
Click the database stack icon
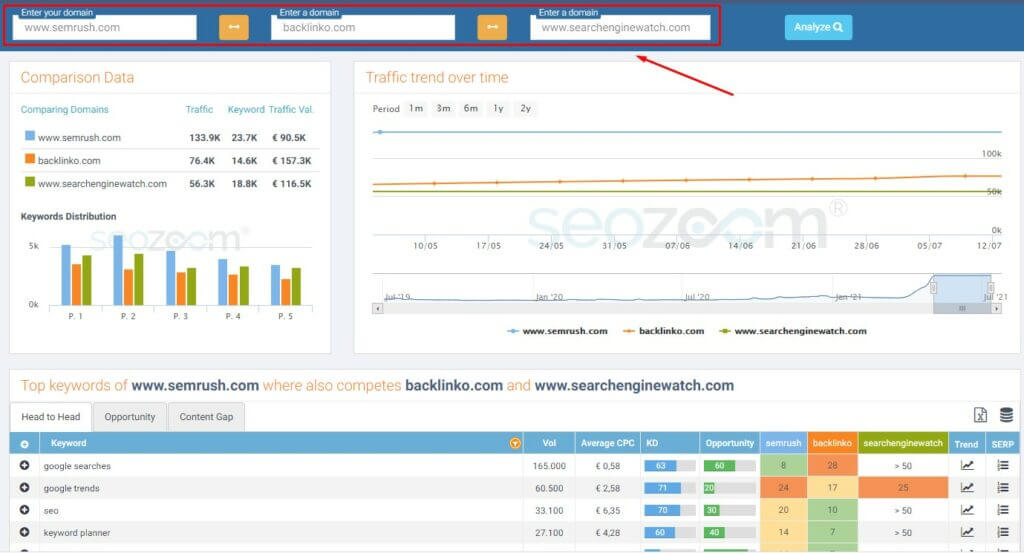click(x=1005, y=415)
